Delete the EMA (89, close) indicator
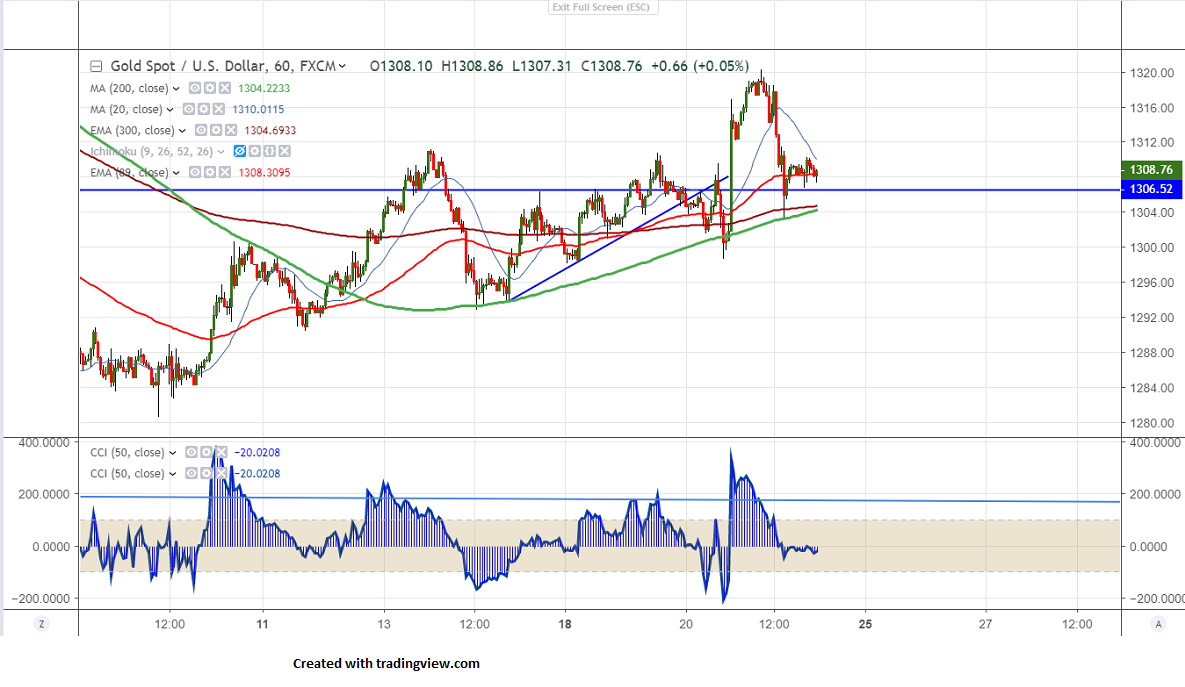This screenshot has width=1185, height=687. 224,172
